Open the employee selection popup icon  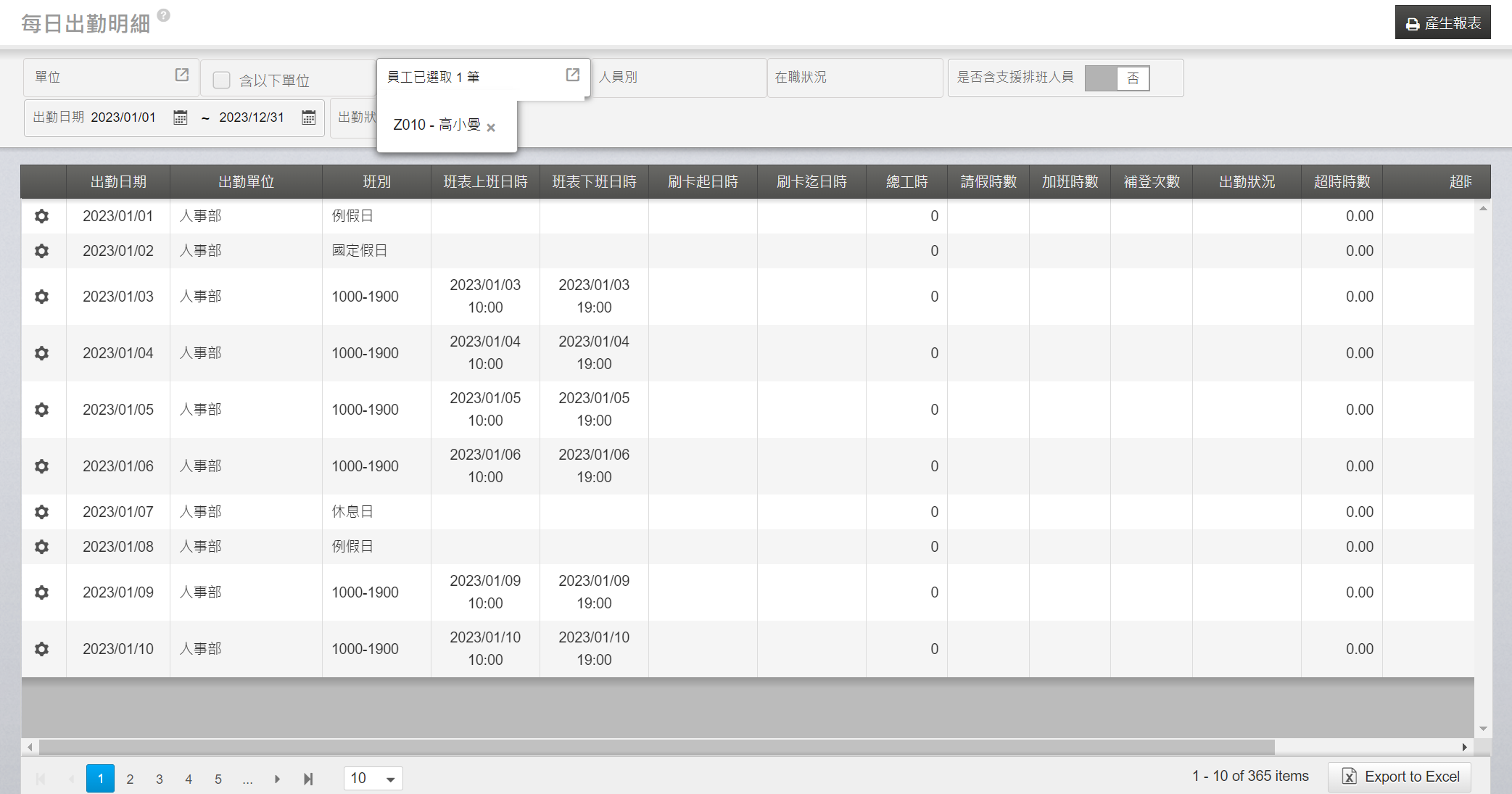(x=572, y=75)
